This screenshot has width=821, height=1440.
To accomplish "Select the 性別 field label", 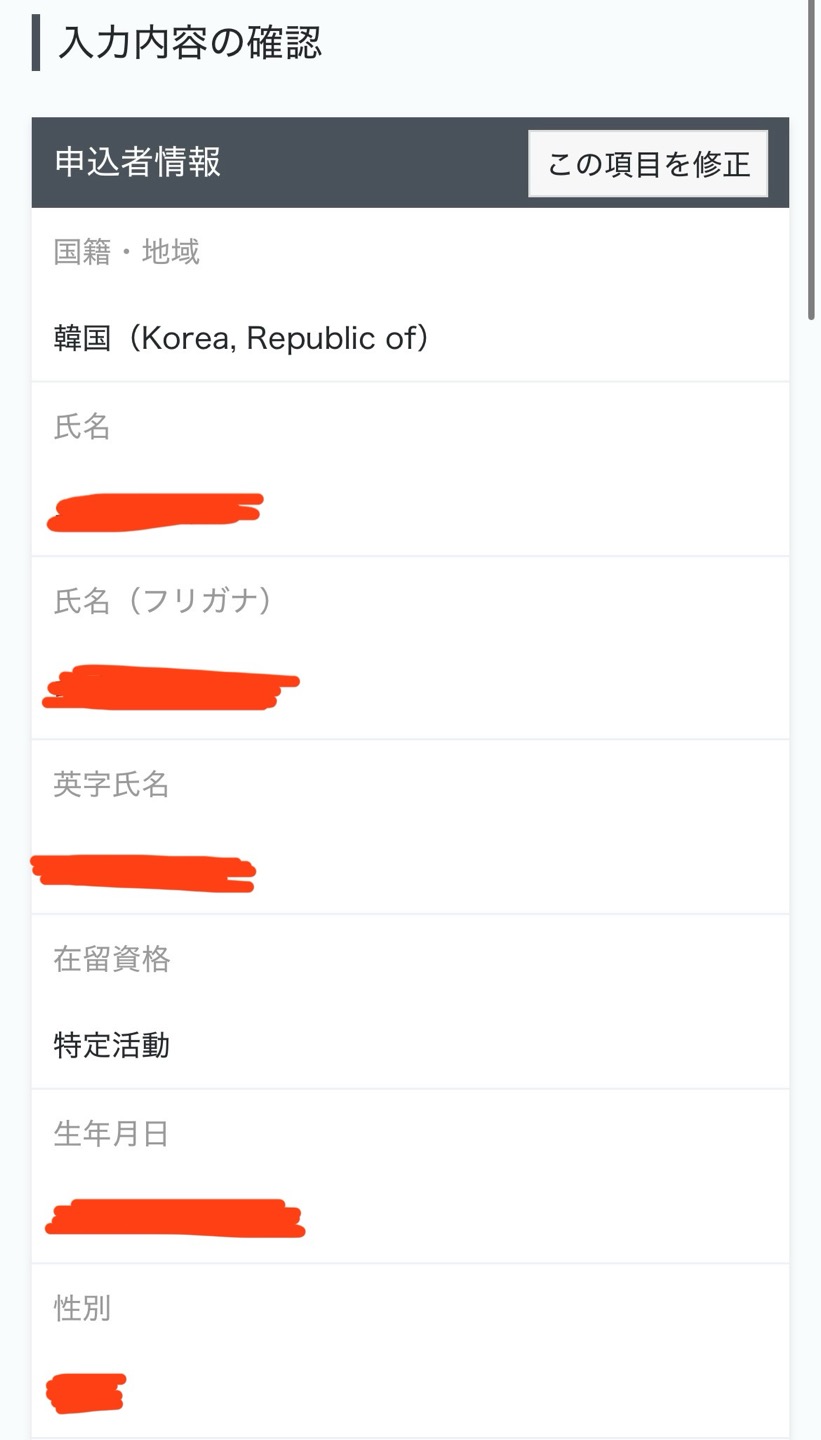I will click(82, 1308).
